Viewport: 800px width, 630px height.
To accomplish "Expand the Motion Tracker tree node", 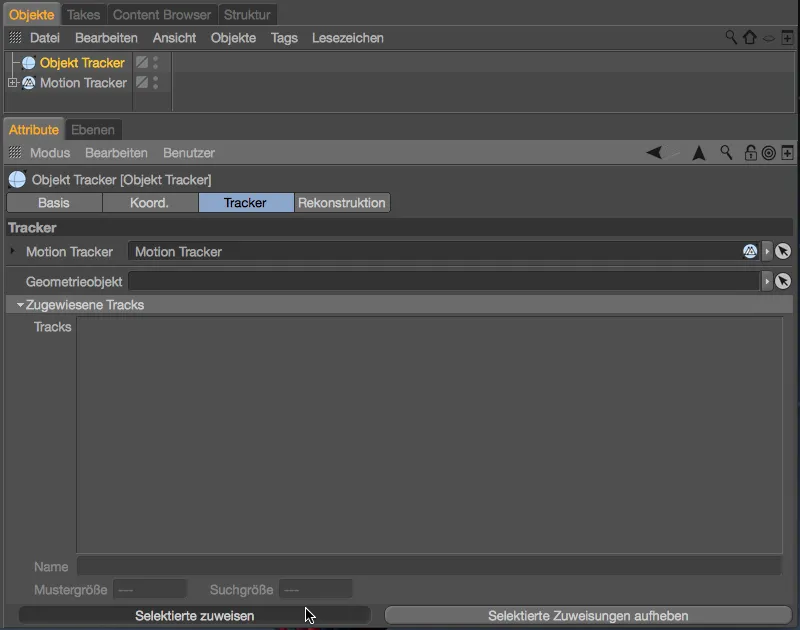I will [13, 82].
